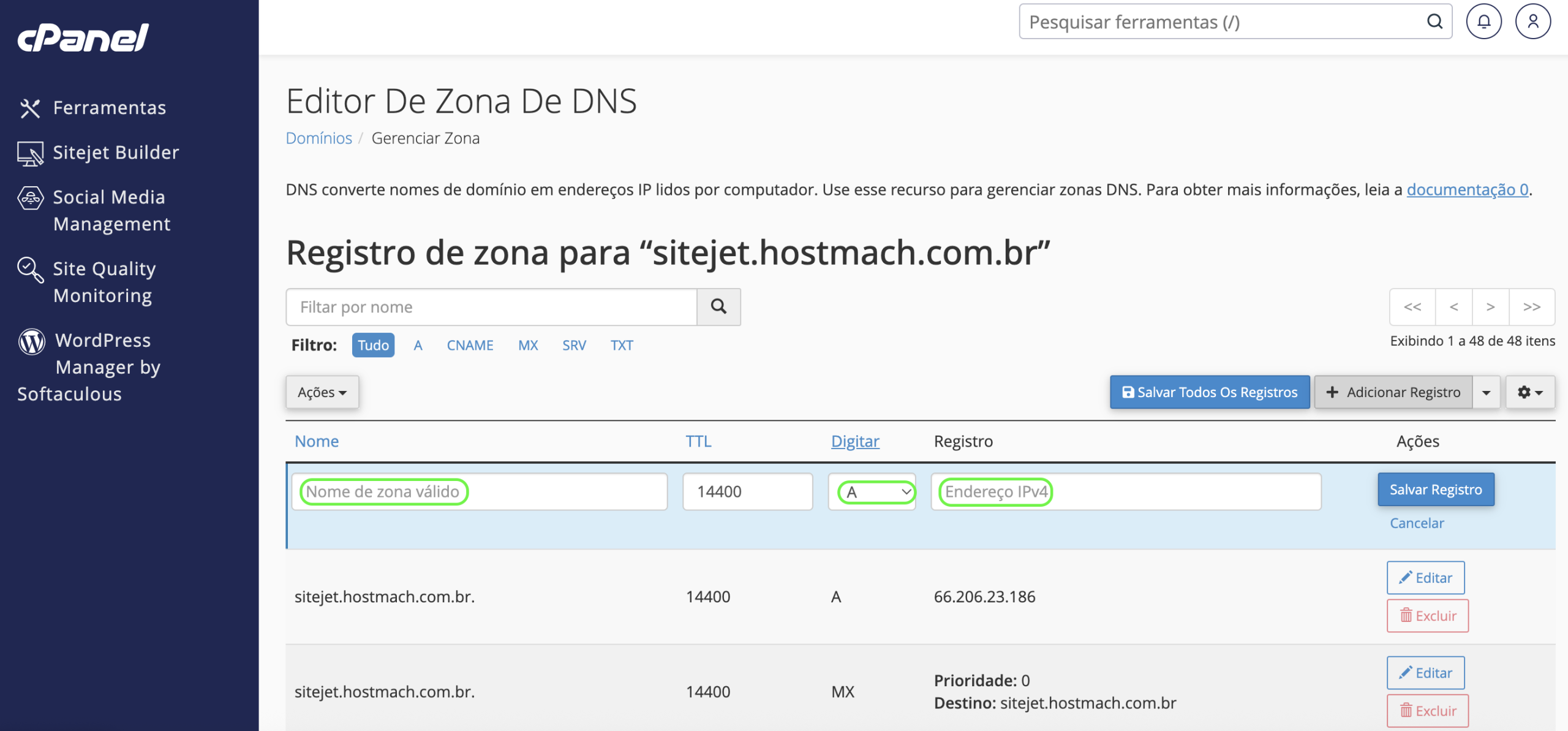This screenshot has width=1568, height=731.
Task: Open the documentação link
Action: [x=1468, y=189]
